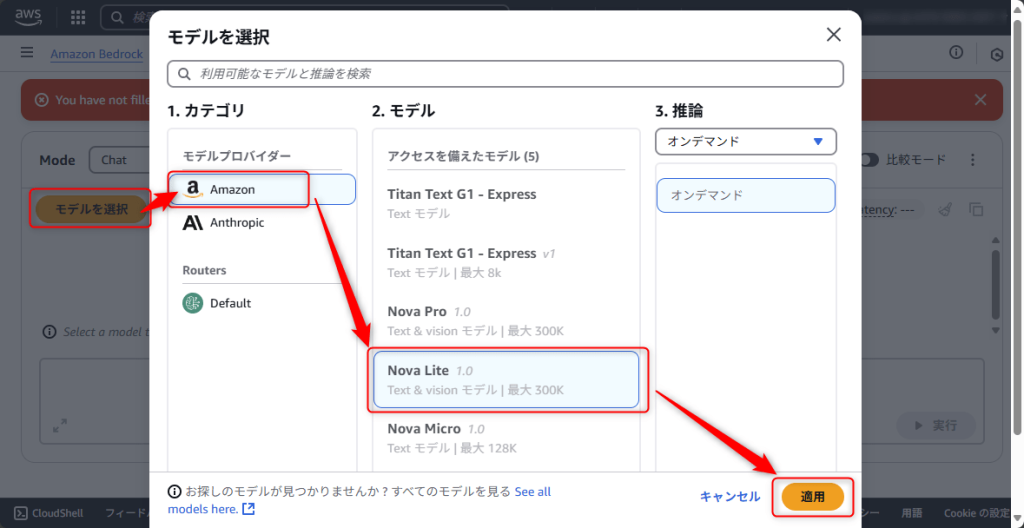Open the hamburger navigation menu
Viewport: 1024px width, 528px height.
[x=27, y=52]
